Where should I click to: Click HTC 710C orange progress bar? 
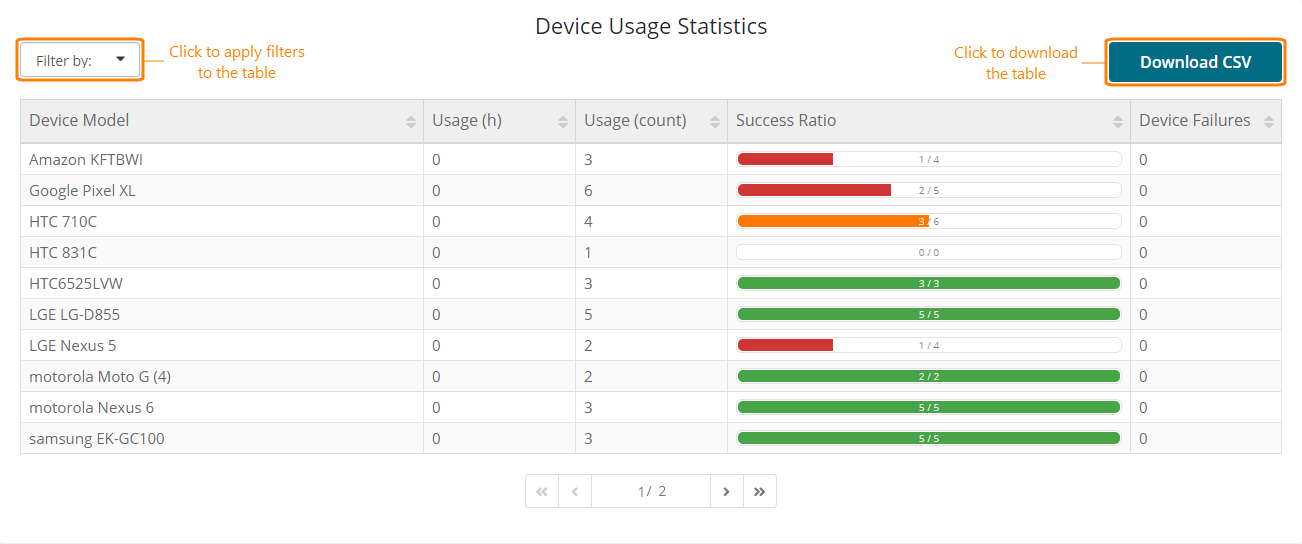(x=928, y=221)
